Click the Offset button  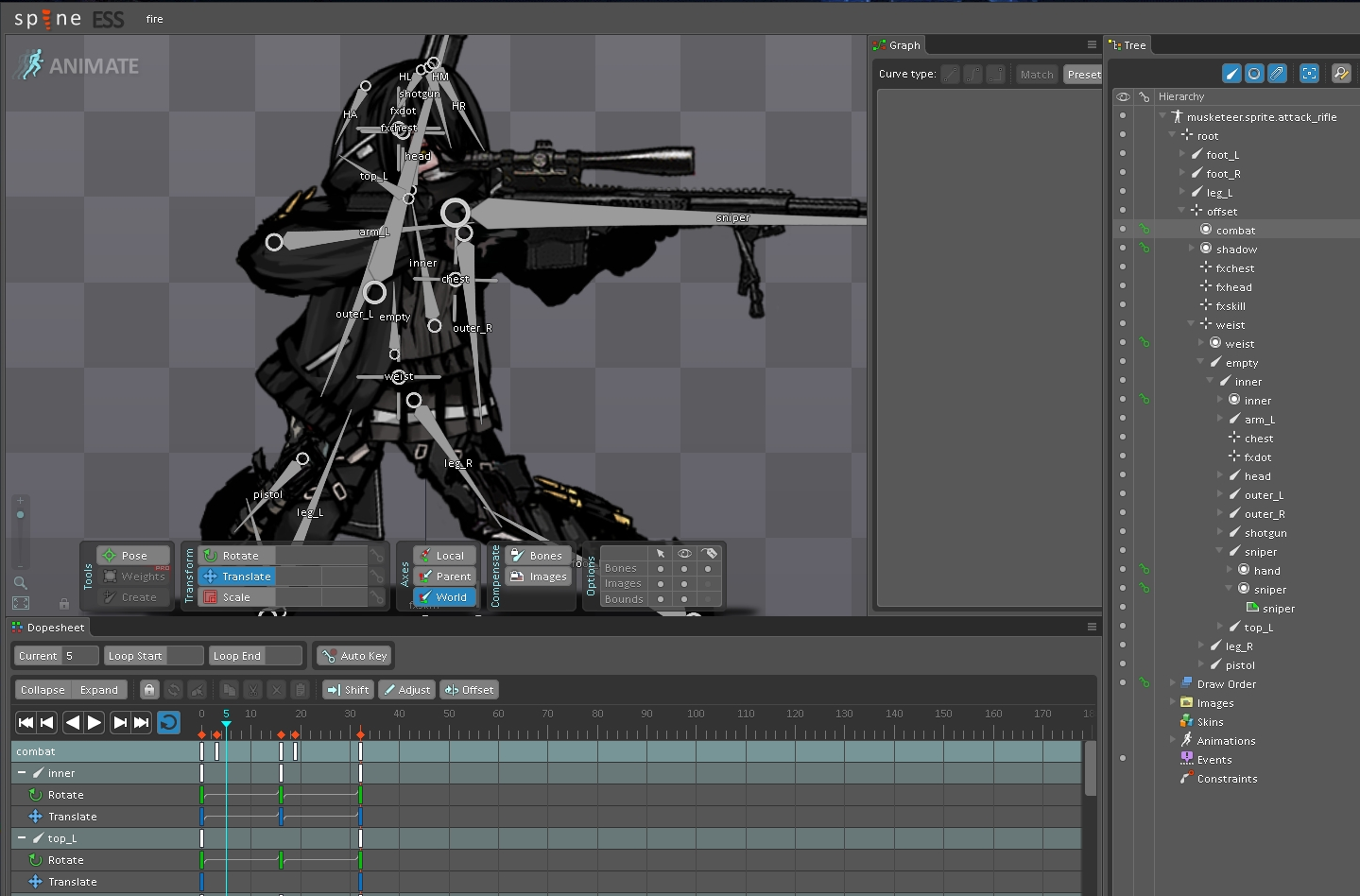470,690
